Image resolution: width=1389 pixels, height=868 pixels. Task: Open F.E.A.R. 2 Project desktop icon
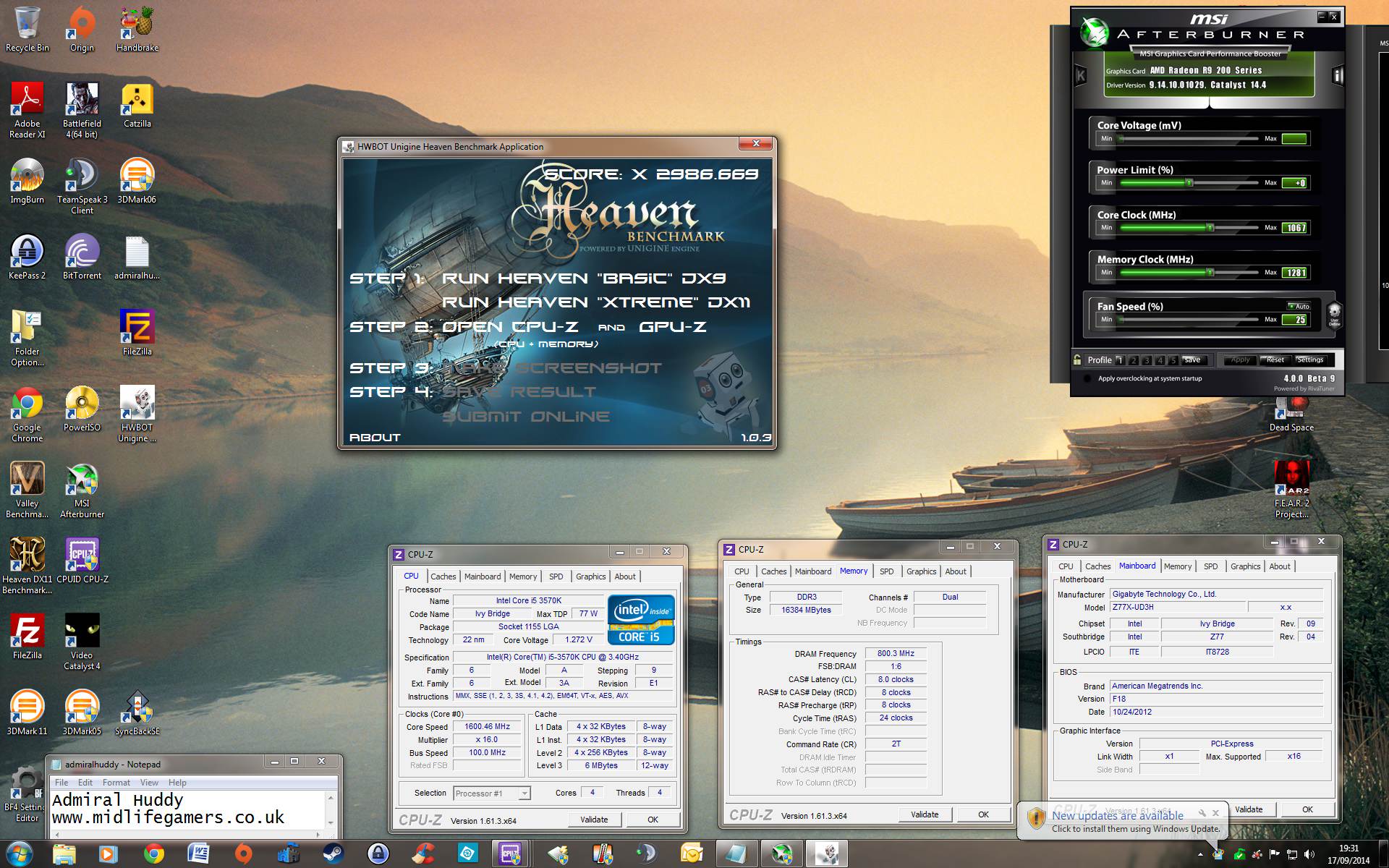(1291, 490)
